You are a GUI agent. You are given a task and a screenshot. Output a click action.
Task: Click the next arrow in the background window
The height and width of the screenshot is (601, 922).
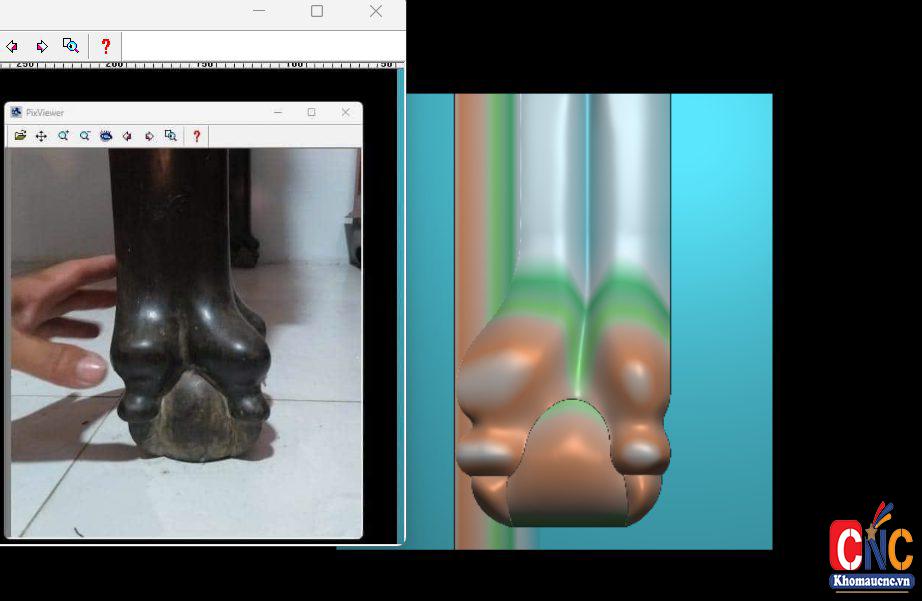click(42, 46)
